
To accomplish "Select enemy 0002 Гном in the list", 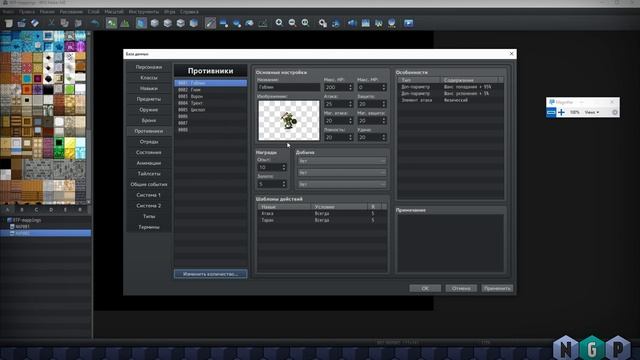I will click(x=211, y=90).
